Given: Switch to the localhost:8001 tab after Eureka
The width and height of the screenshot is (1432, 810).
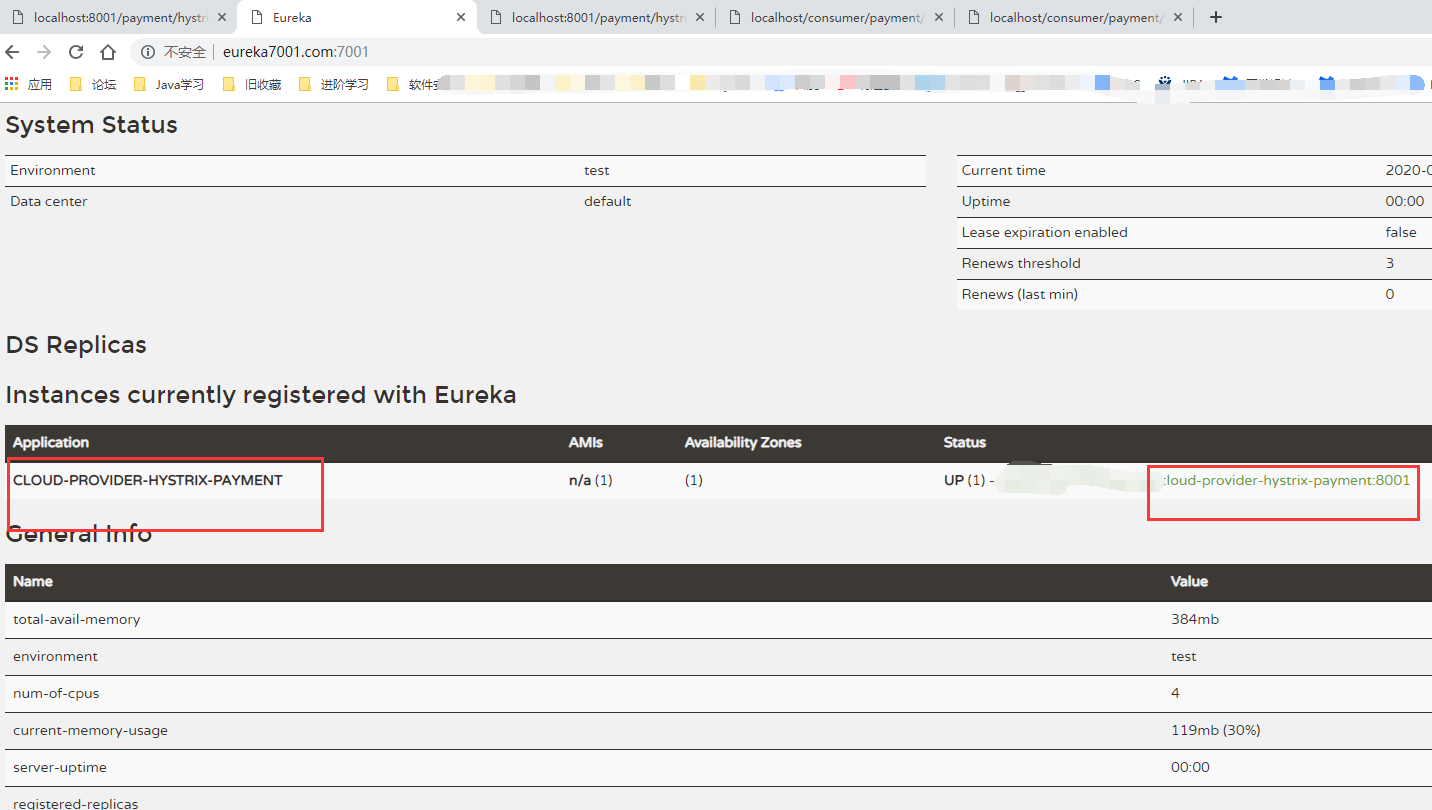Looking at the screenshot, I should tap(595, 17).
